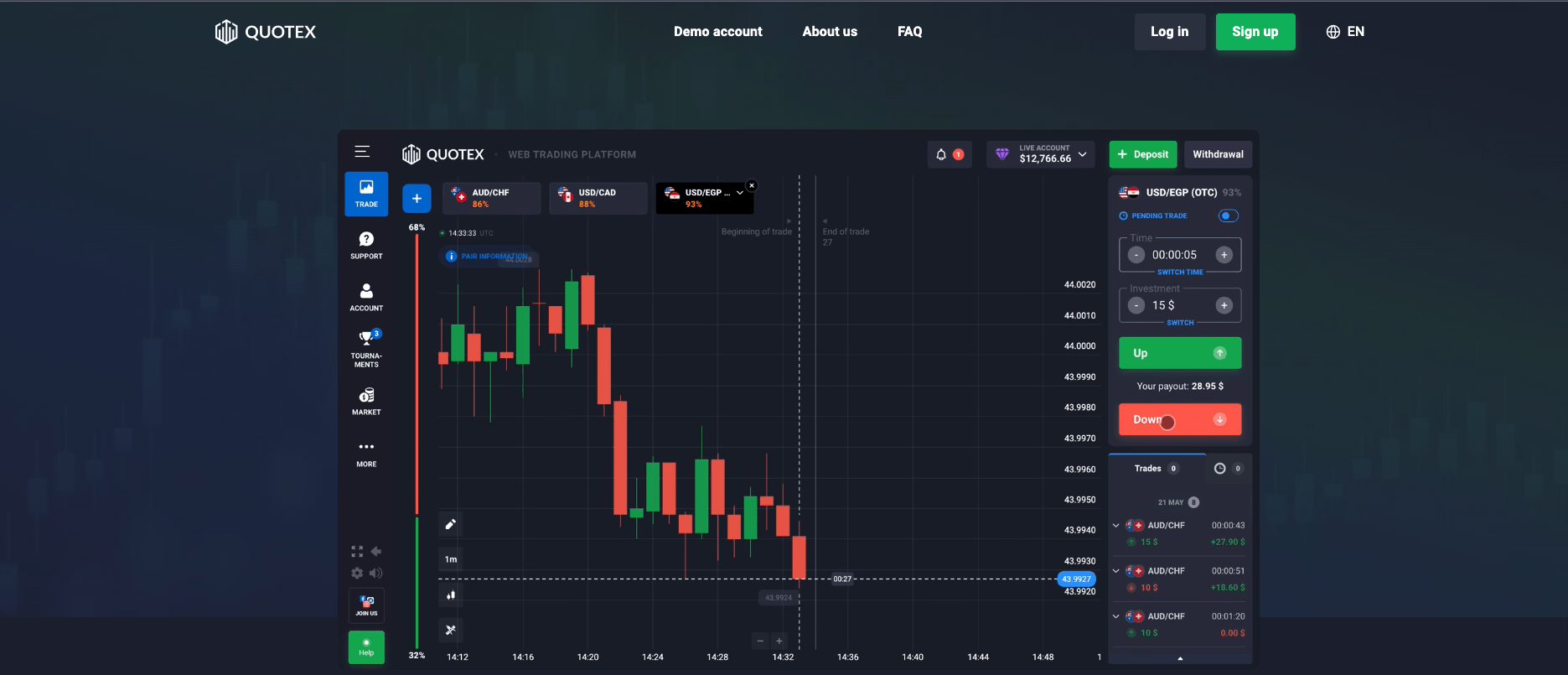This screenshot has height=675, width=1568.
Task: Close the USD/EGP asset tab
Action: coord(752,185)
